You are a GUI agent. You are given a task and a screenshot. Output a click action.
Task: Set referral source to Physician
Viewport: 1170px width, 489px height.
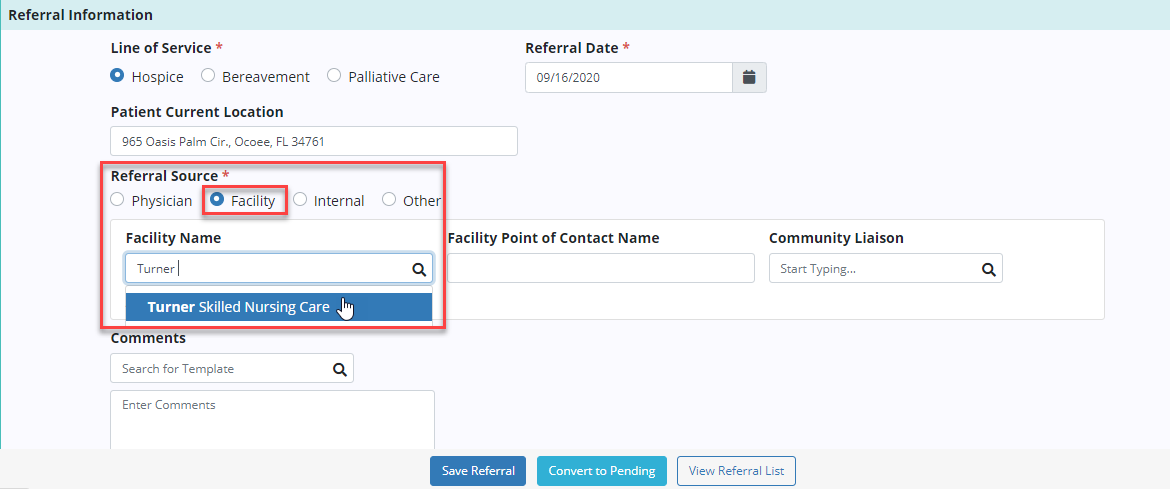(x=118, y=200)
